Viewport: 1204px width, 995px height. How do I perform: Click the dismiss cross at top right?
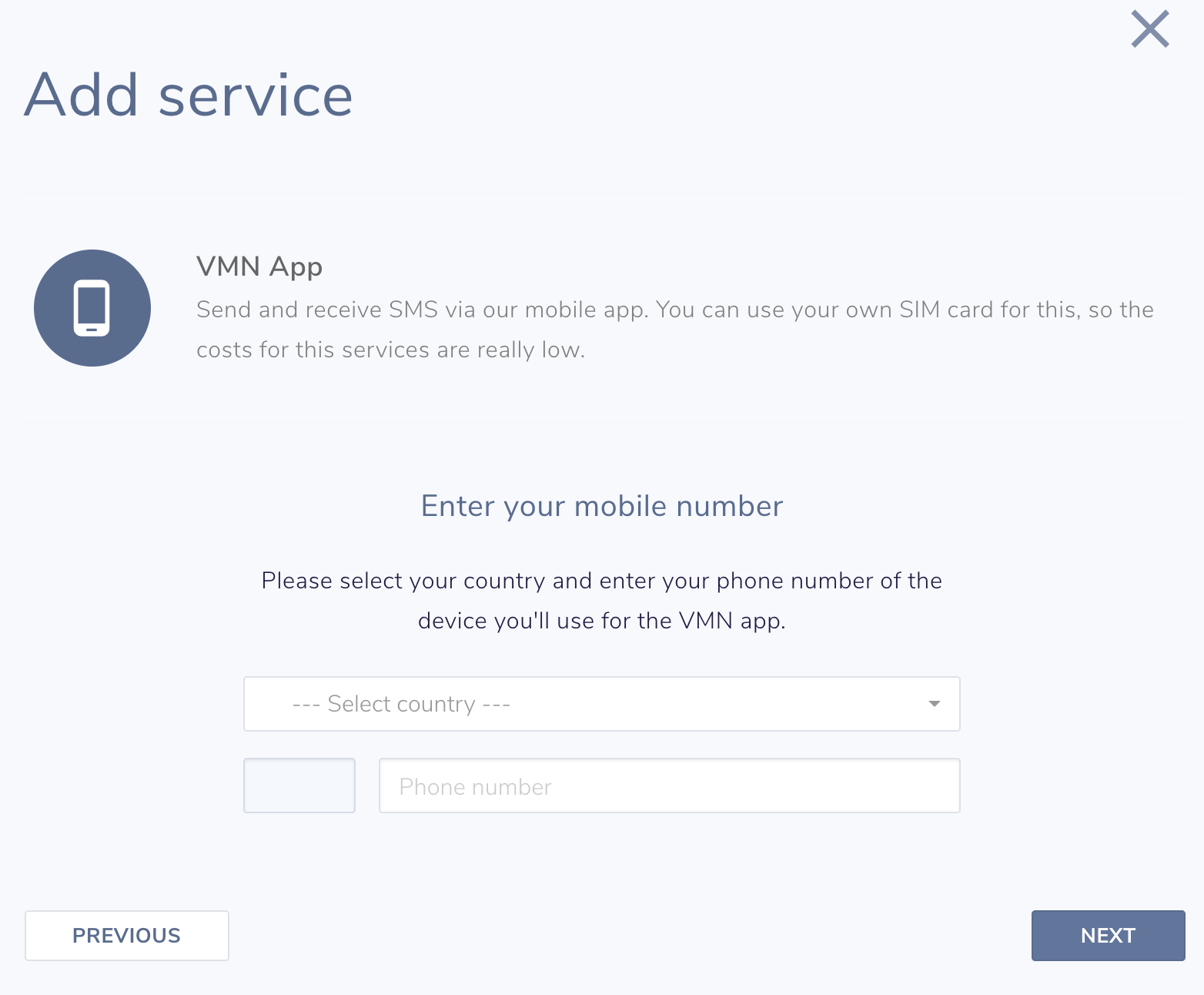pos(1149,29)
